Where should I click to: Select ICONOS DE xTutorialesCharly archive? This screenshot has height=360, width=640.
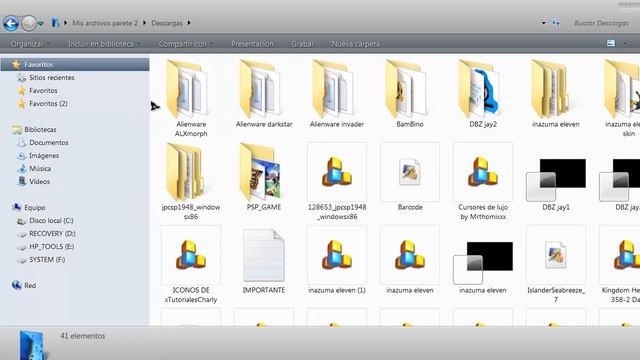coord(191,264)
